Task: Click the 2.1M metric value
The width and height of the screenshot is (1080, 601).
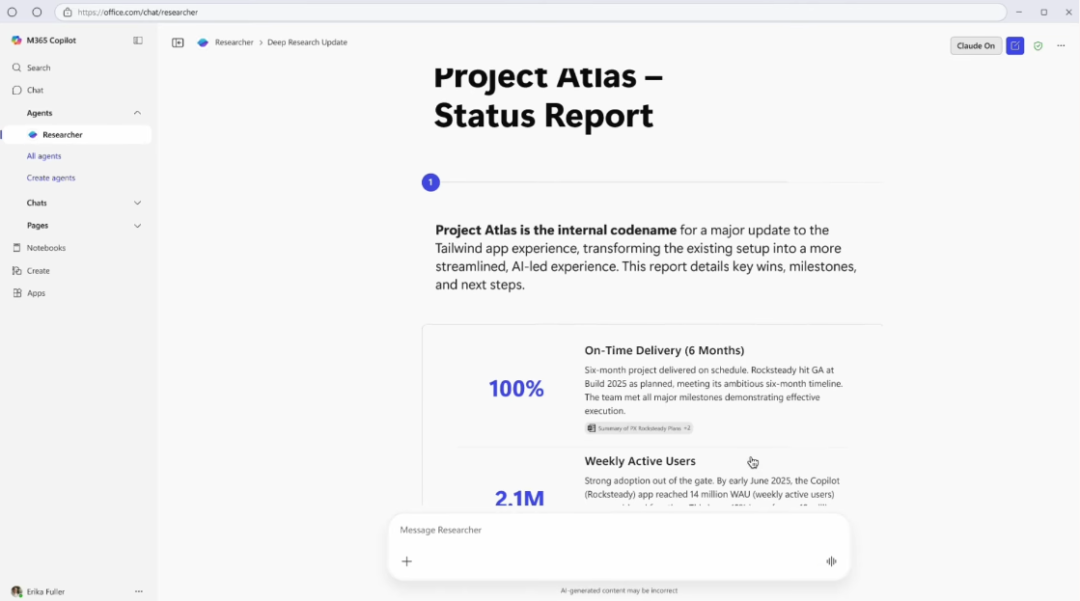Action: pos(519,498)
